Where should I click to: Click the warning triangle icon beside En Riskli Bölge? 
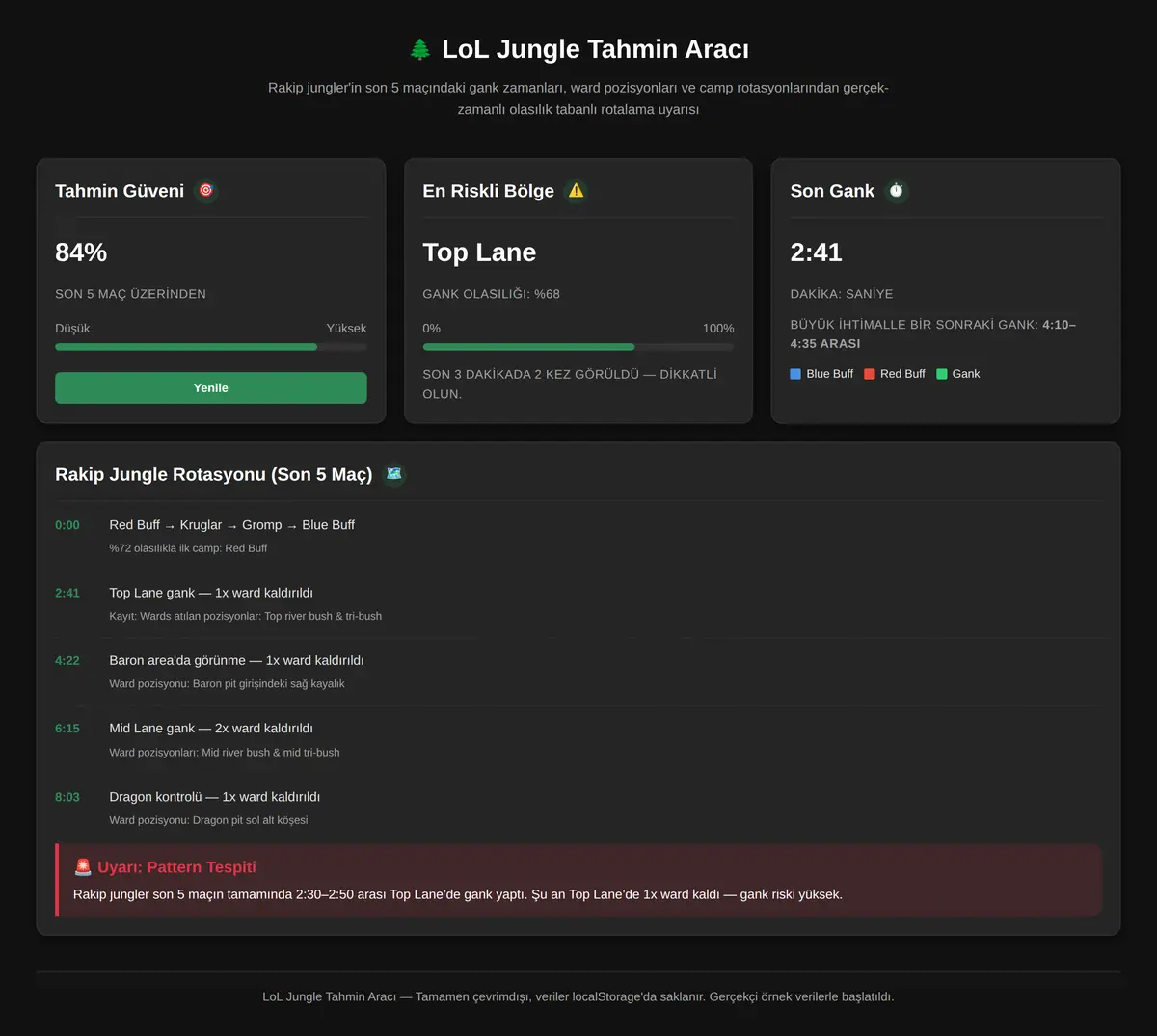(x=576, y=191)
